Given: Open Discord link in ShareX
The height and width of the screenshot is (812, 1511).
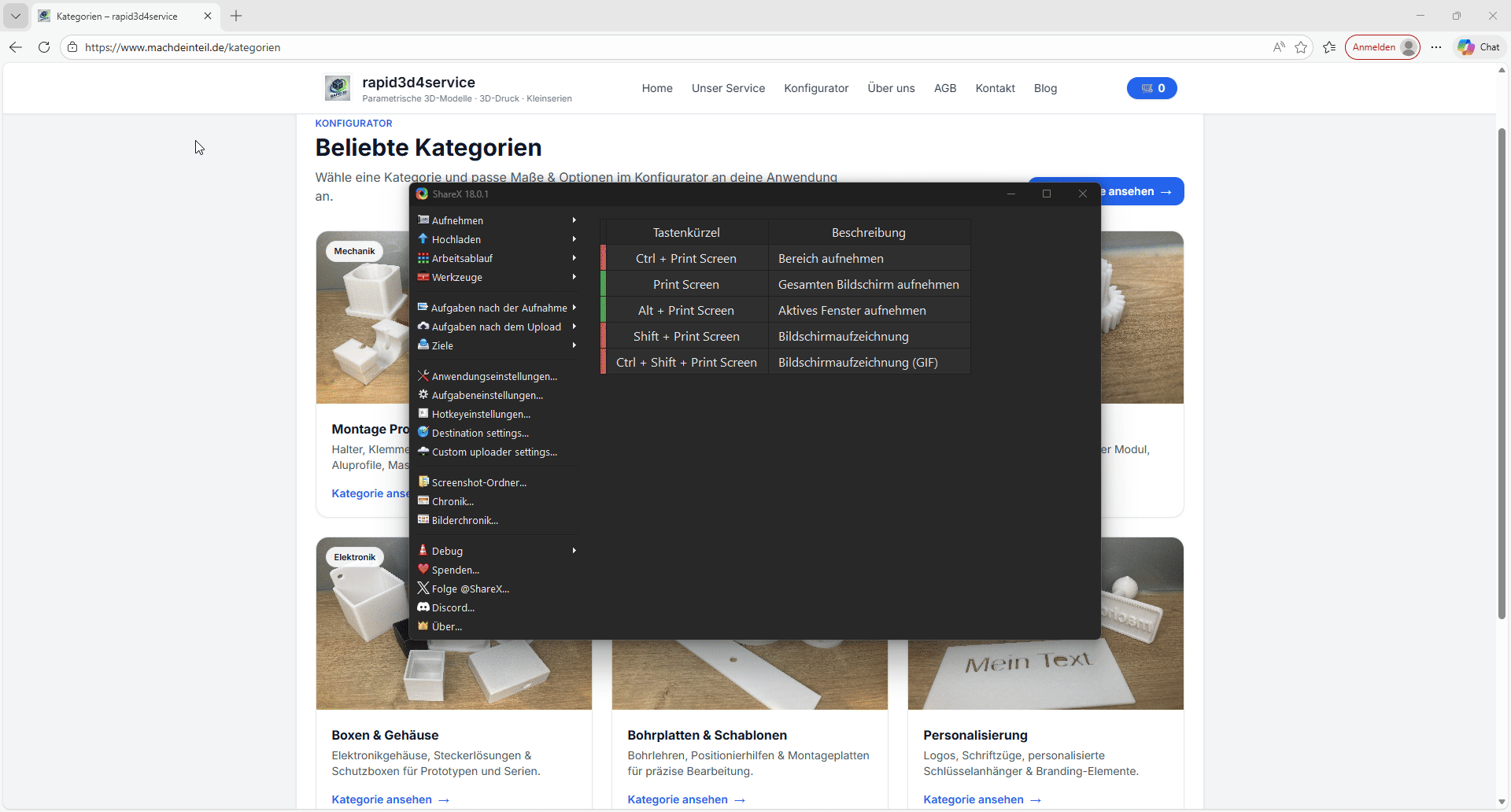Looking at the screenshot, I should [x=453, y=607].
